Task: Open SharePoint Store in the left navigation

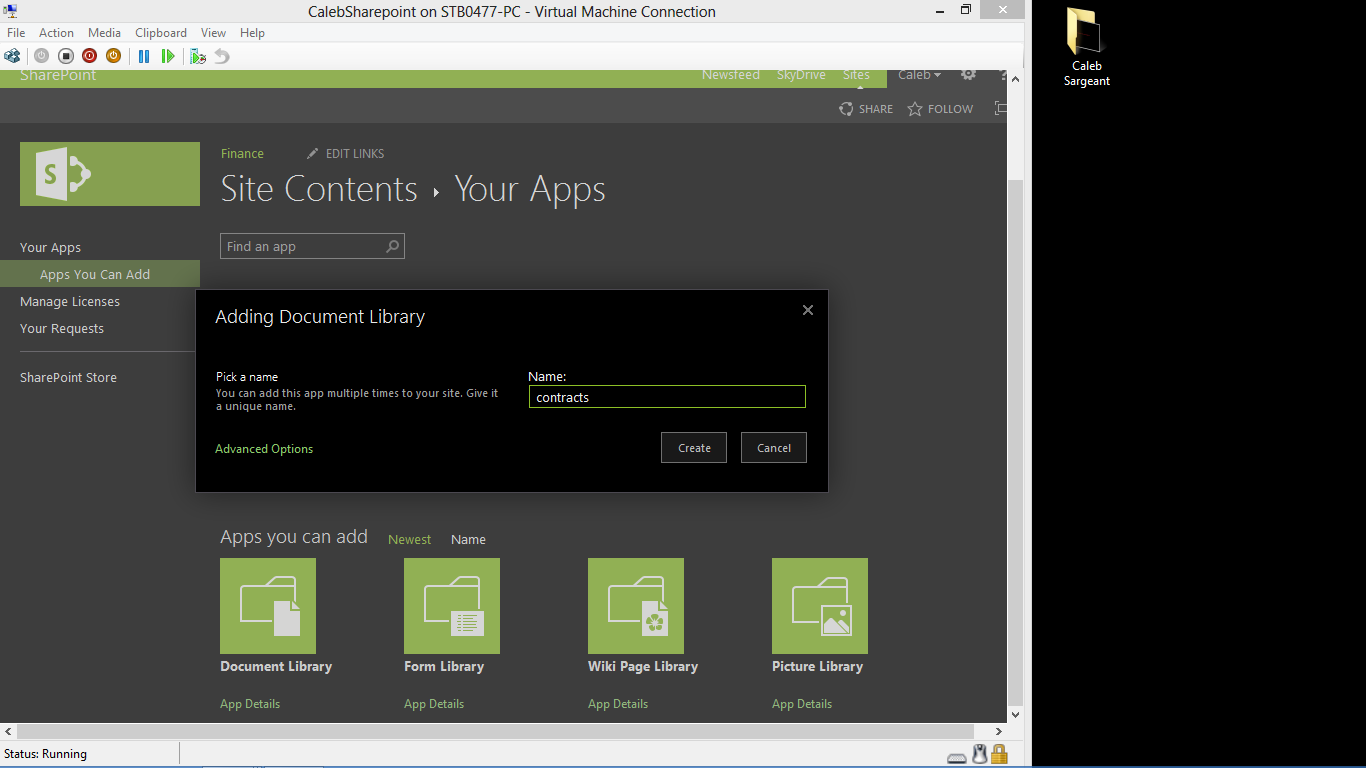Action: coord(68,377)
